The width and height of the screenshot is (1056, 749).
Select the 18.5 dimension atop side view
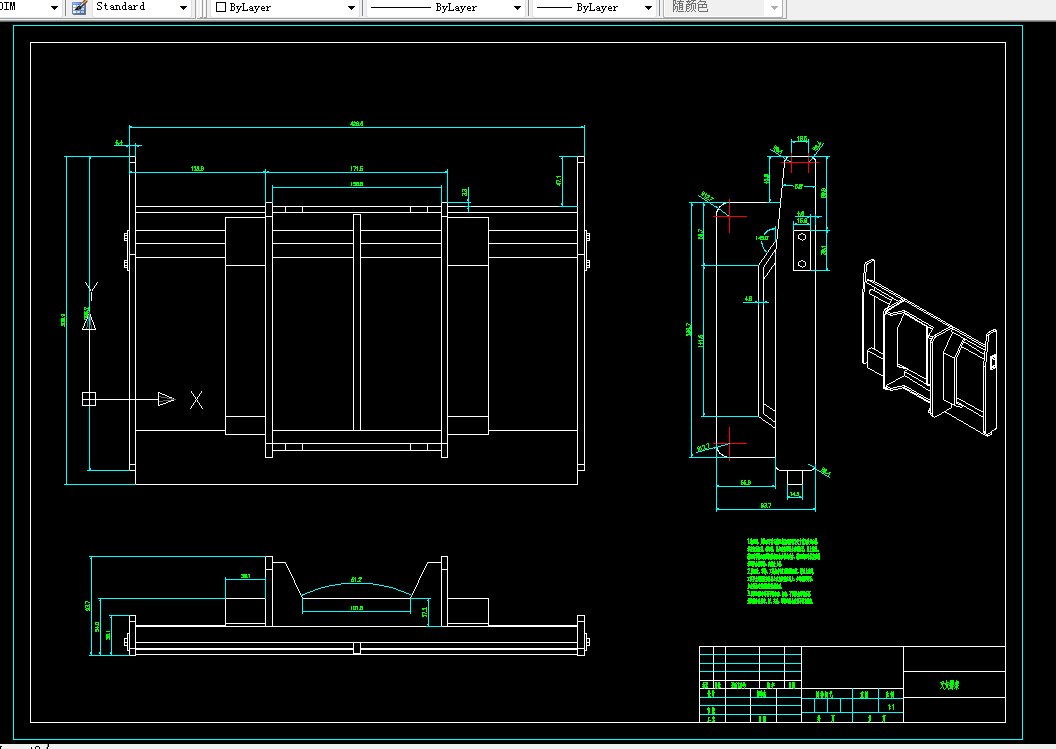point(801,139)
